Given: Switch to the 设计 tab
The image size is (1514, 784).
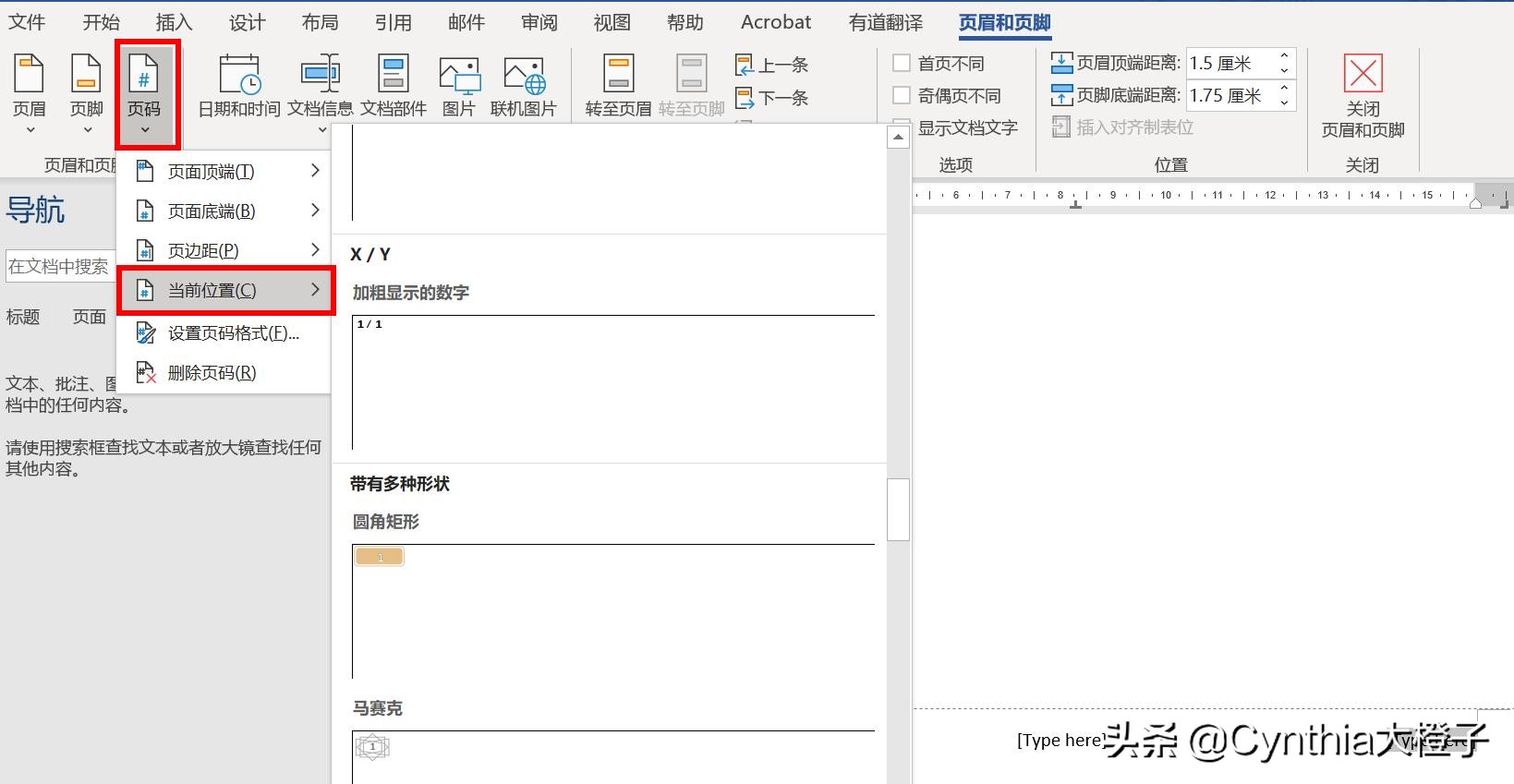Looking at the screenshot, I should 247,22.
